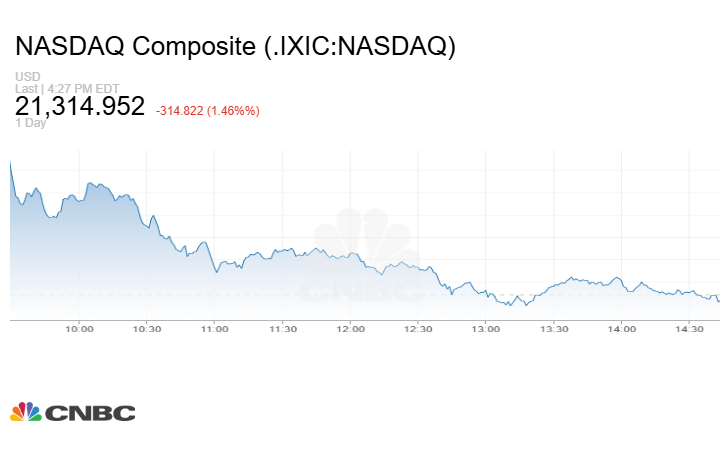Click the 21,314.952 last price value

click(81, 106)
